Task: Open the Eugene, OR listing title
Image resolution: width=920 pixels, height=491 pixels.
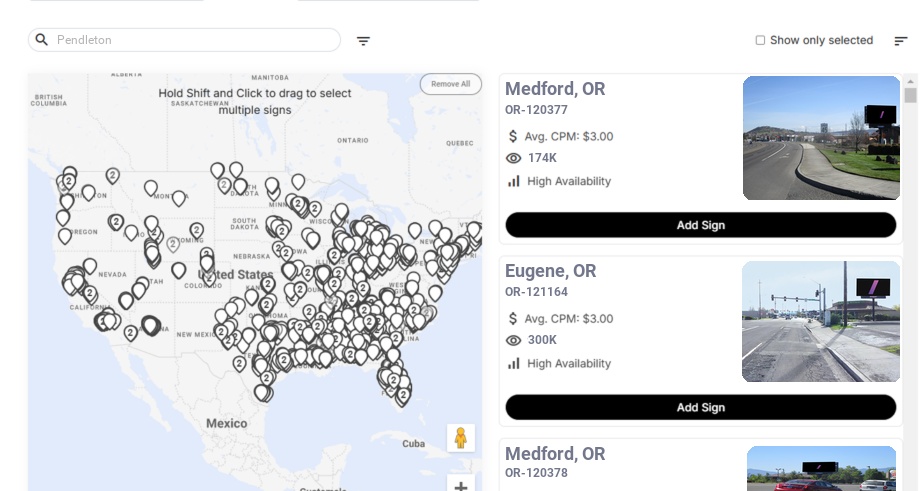Action: (550, 271)
